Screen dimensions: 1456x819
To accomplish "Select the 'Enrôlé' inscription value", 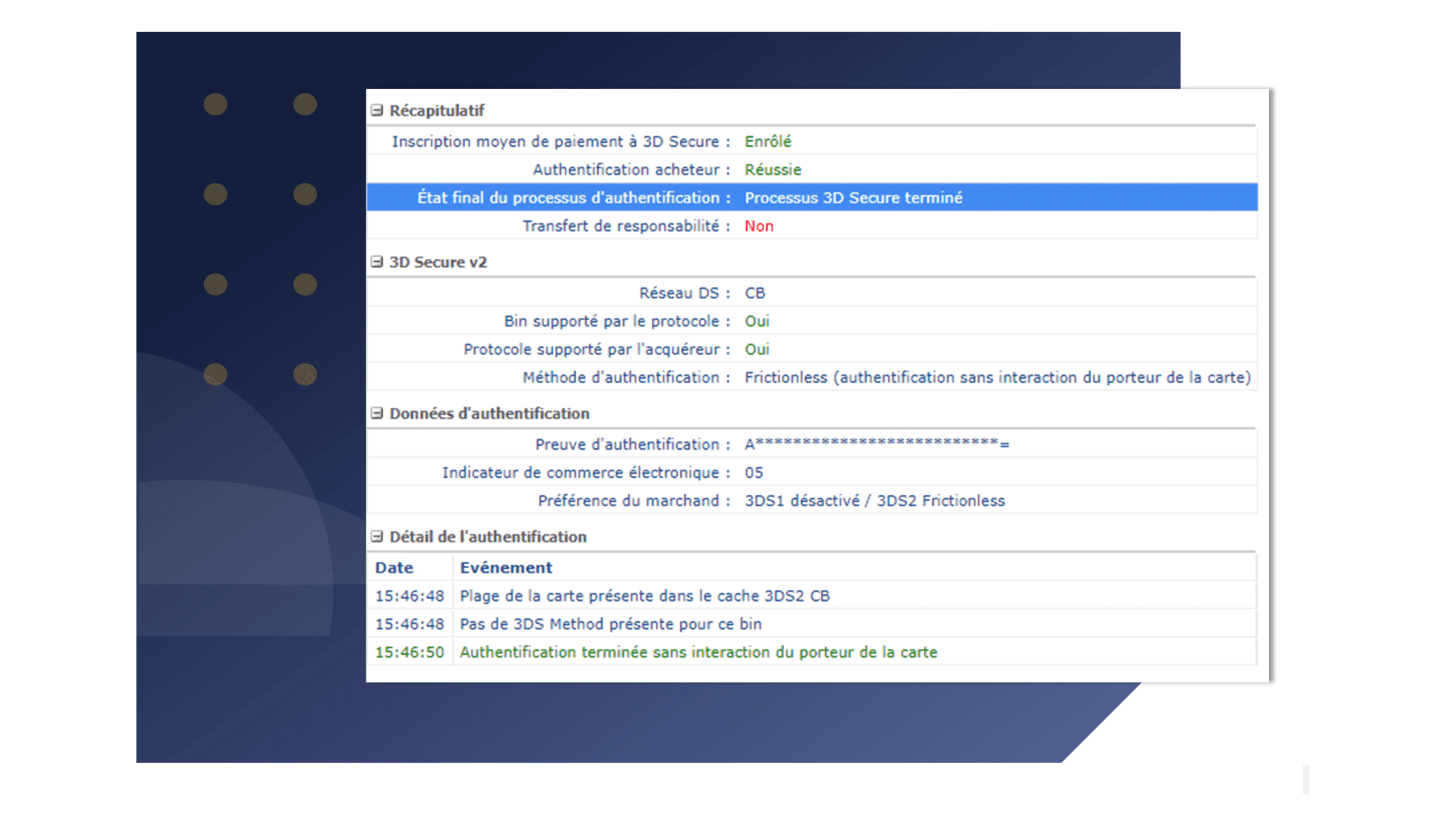I will (x=768, y=141).
